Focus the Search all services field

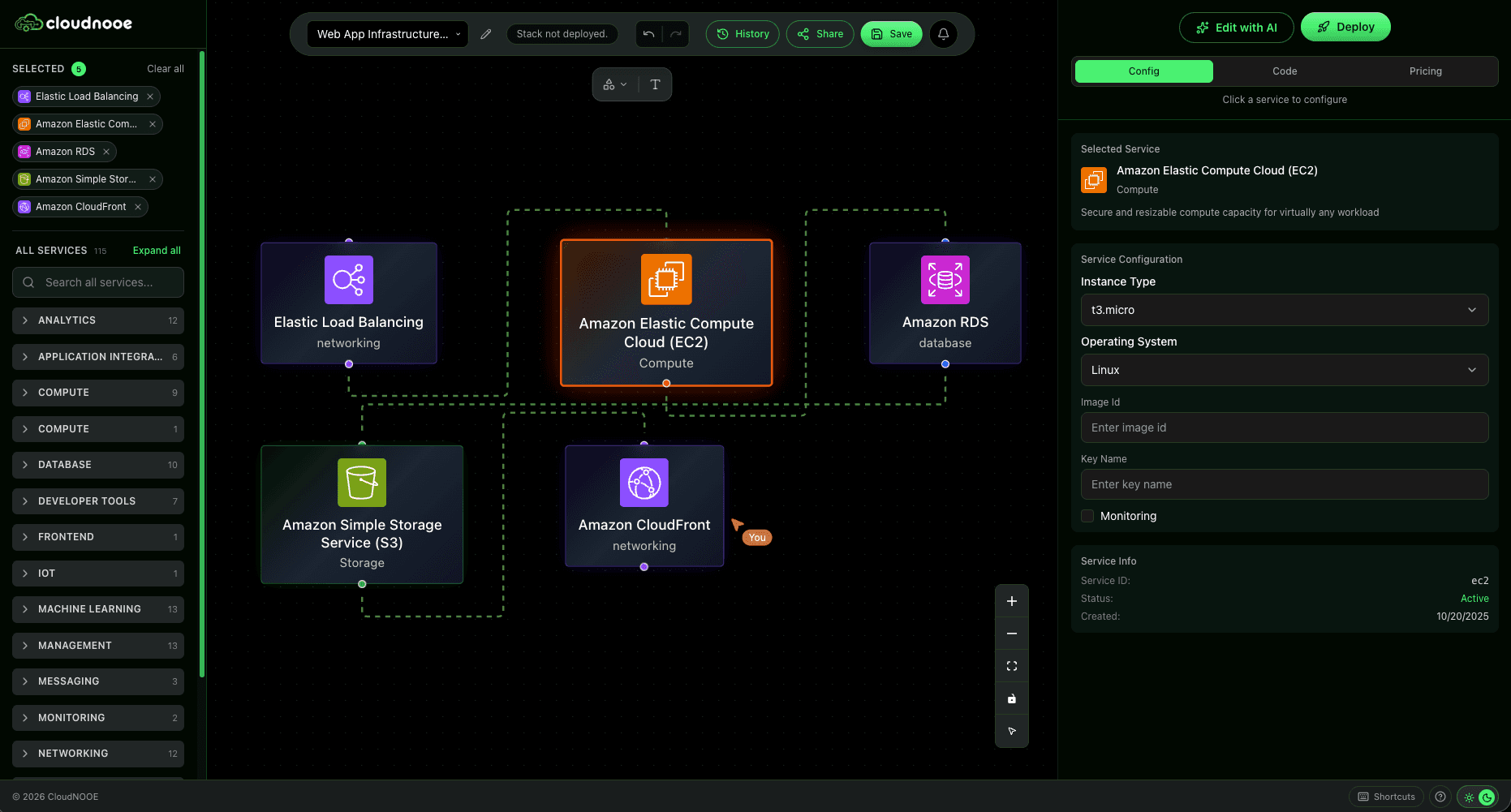coord(98,282)
